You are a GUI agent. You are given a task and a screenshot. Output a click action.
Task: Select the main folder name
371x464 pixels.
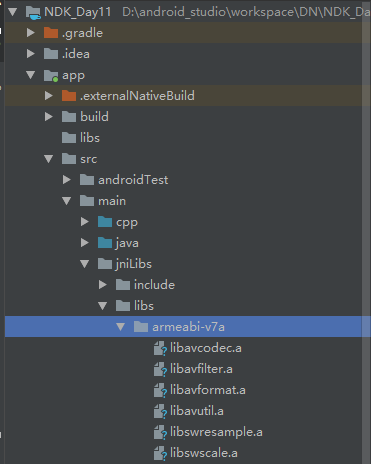[112, 201]
